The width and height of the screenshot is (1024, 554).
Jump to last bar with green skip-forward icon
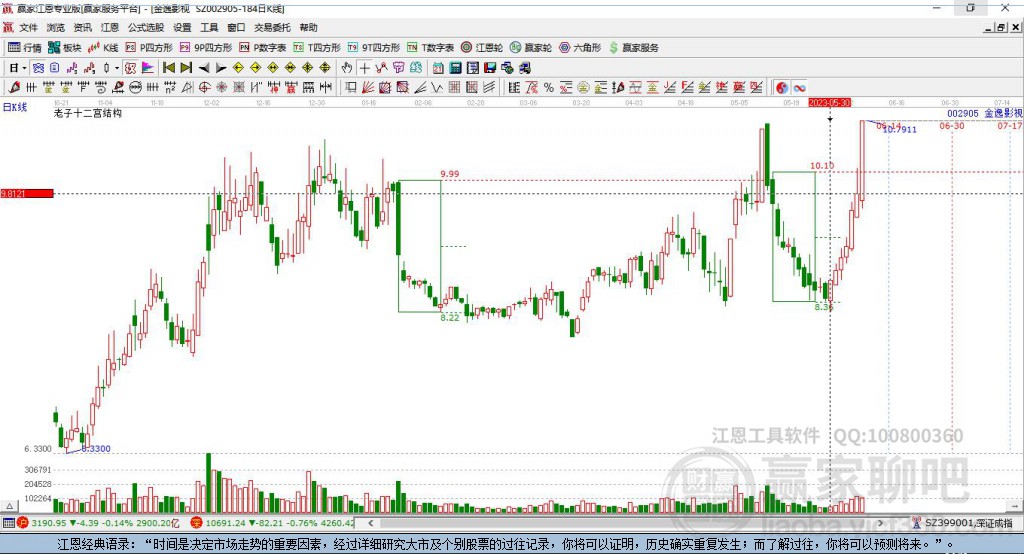[186, 68]
